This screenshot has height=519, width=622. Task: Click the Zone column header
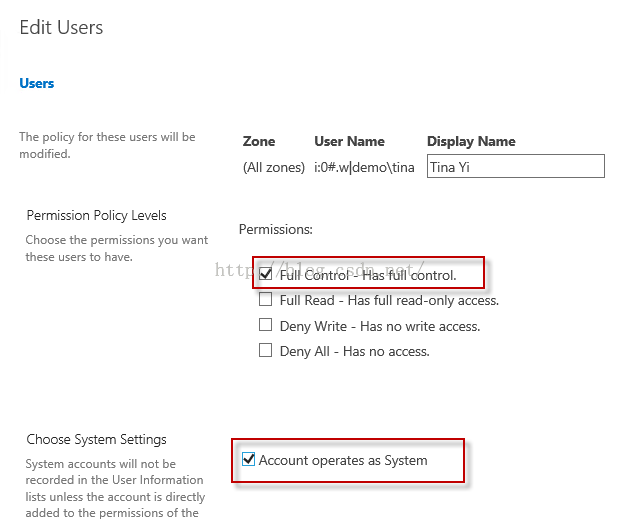coord(259,141)
